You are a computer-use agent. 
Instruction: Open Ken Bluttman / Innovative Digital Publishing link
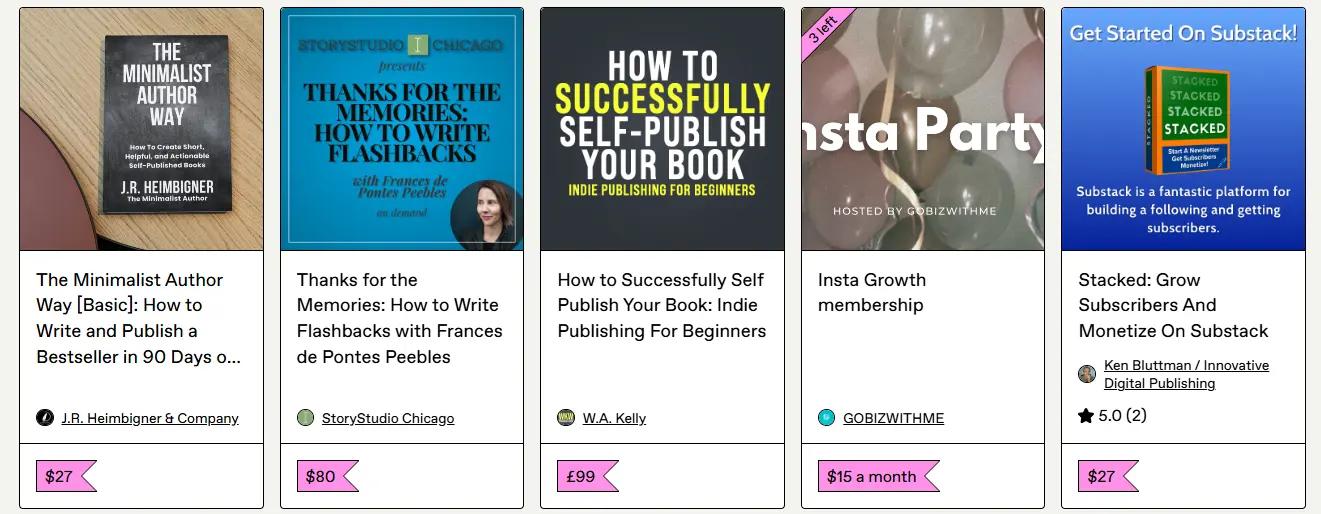(x=1187, y=374)
